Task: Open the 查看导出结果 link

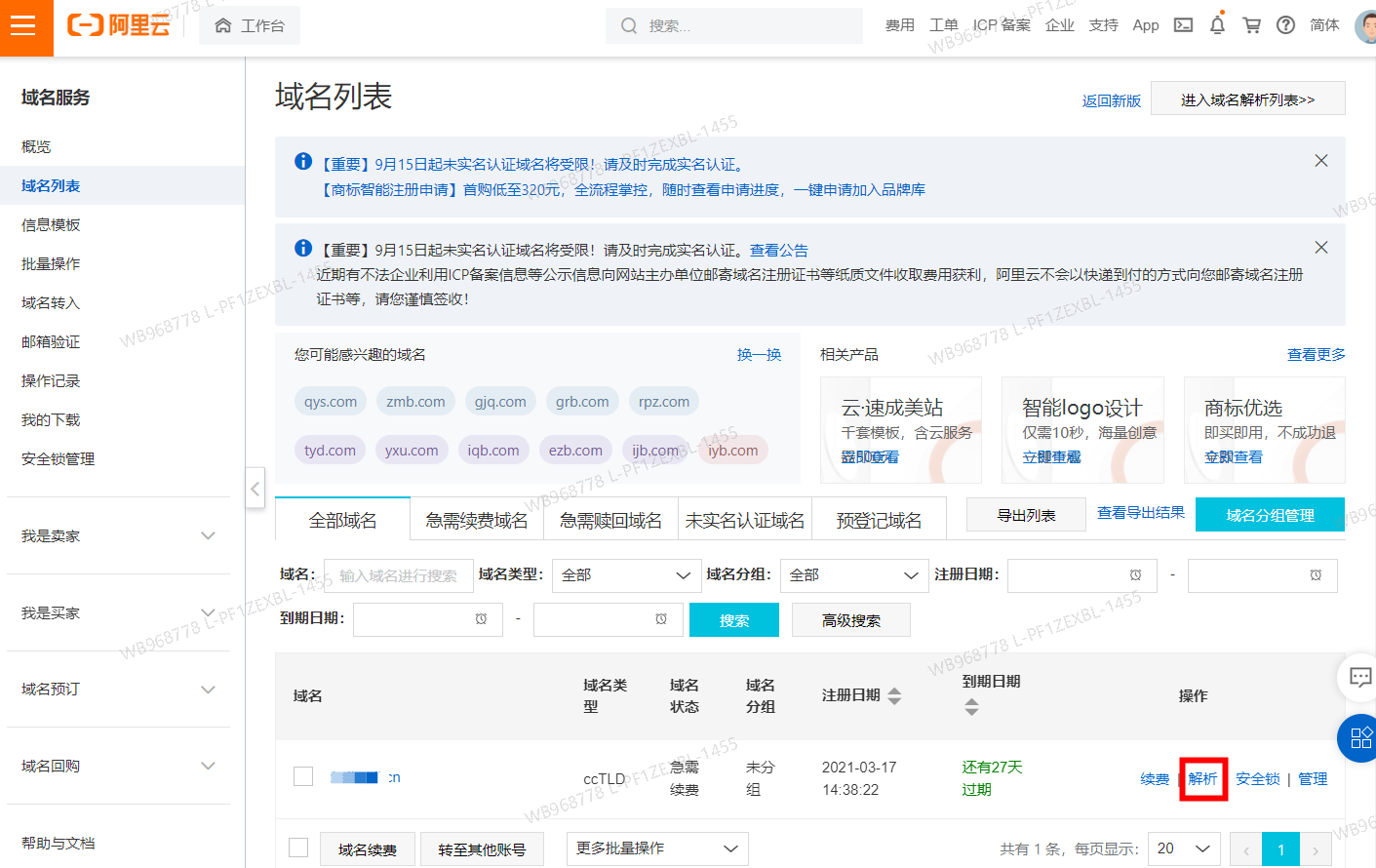Action: pos(1141,513)
